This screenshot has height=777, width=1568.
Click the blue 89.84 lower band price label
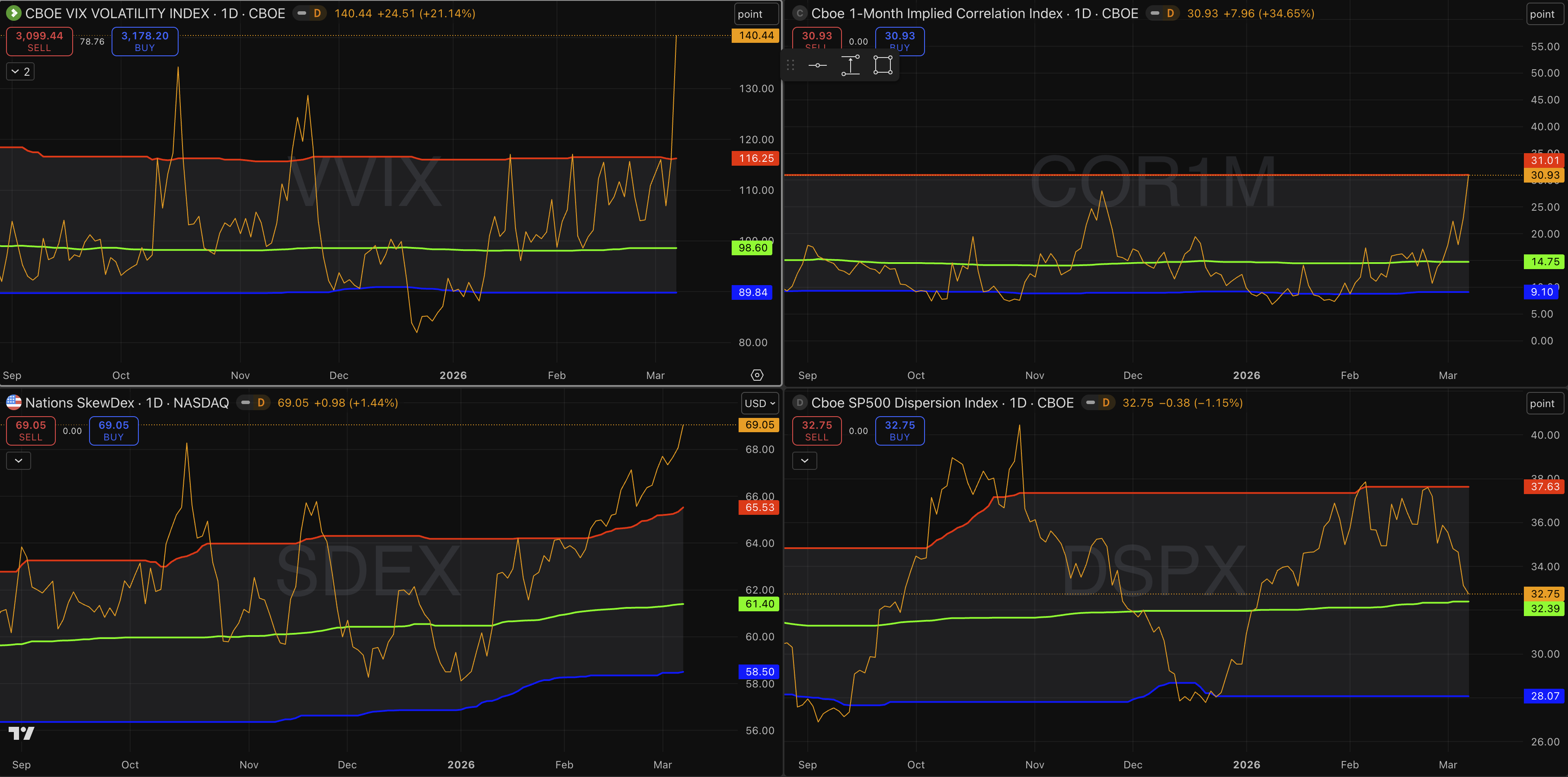click(752, 292)
